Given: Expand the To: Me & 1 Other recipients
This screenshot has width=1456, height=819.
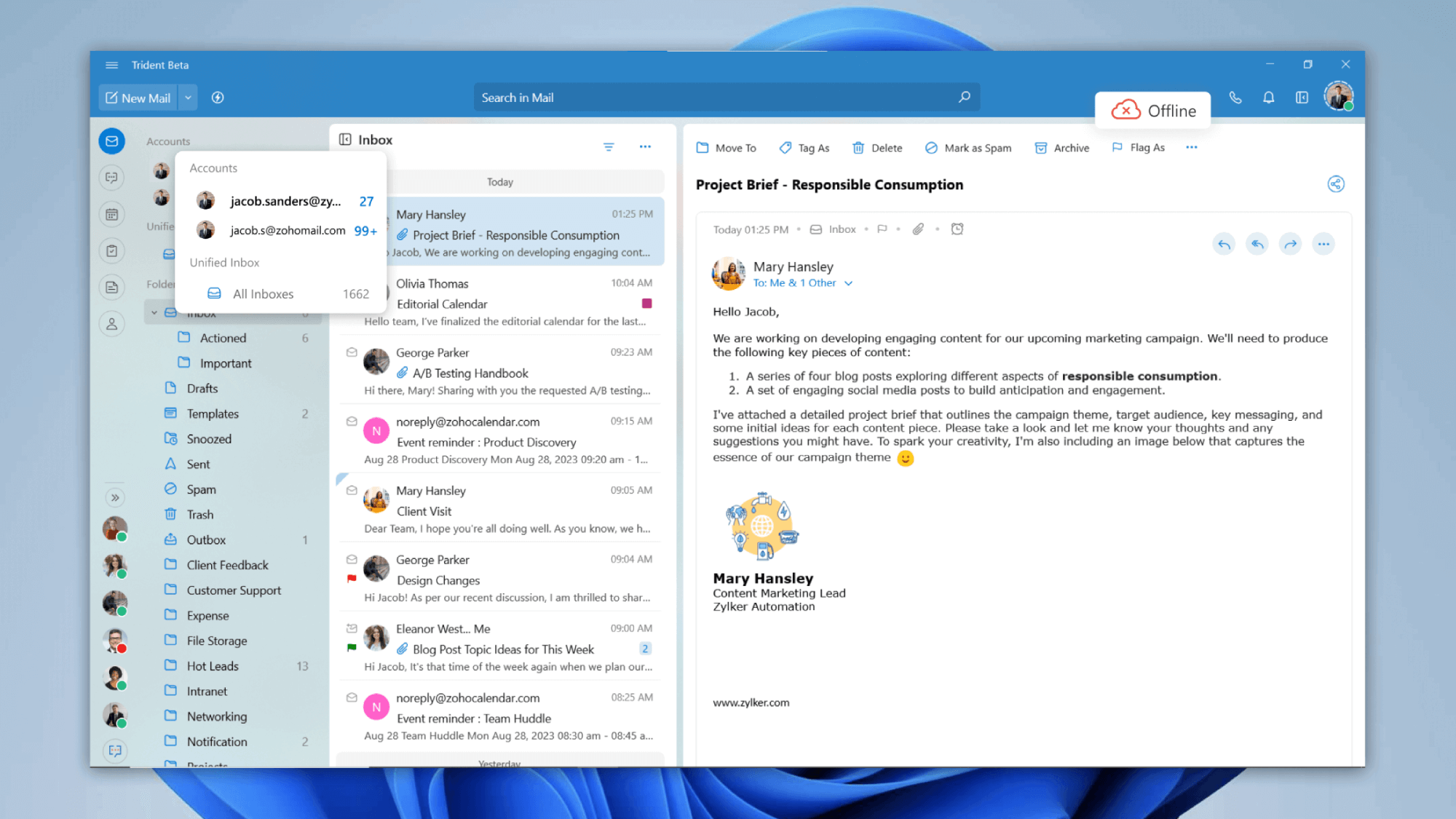Looking at the screenshot, I should pos(849,283).
